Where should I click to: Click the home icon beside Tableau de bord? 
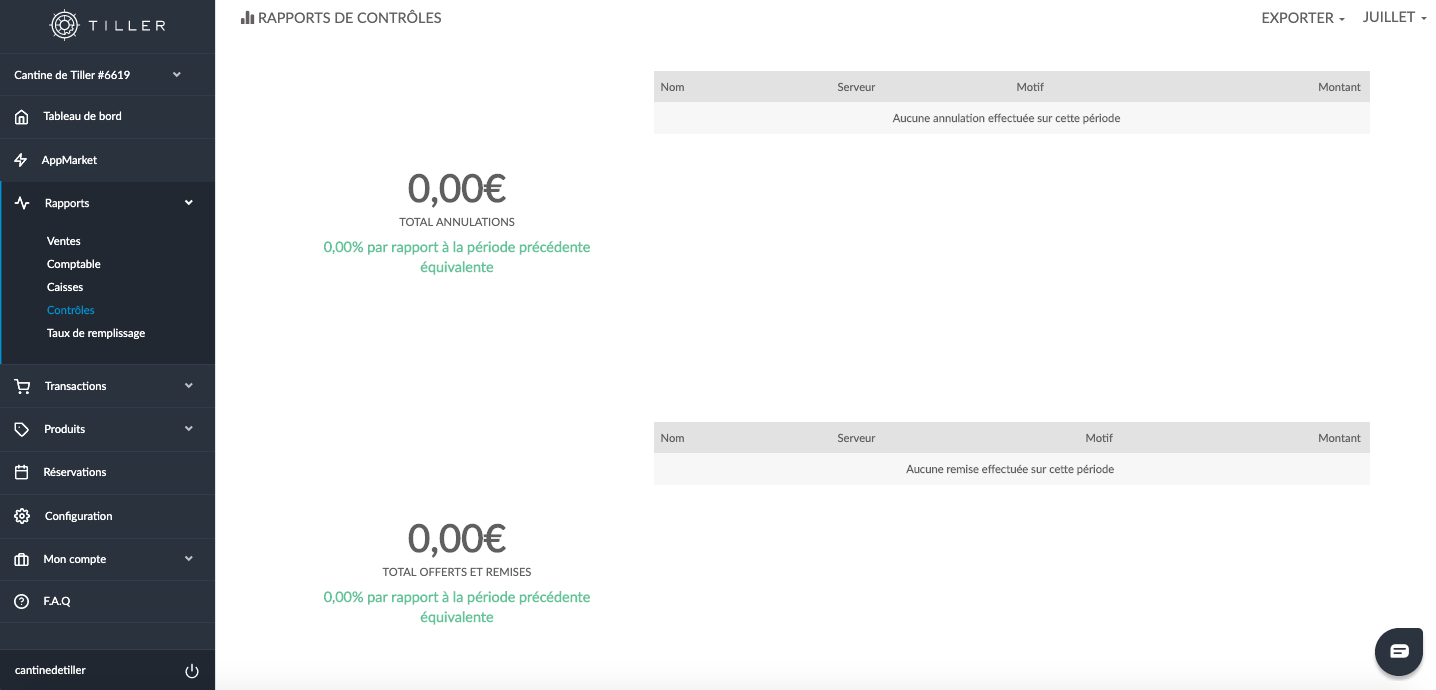coord(22,117)
